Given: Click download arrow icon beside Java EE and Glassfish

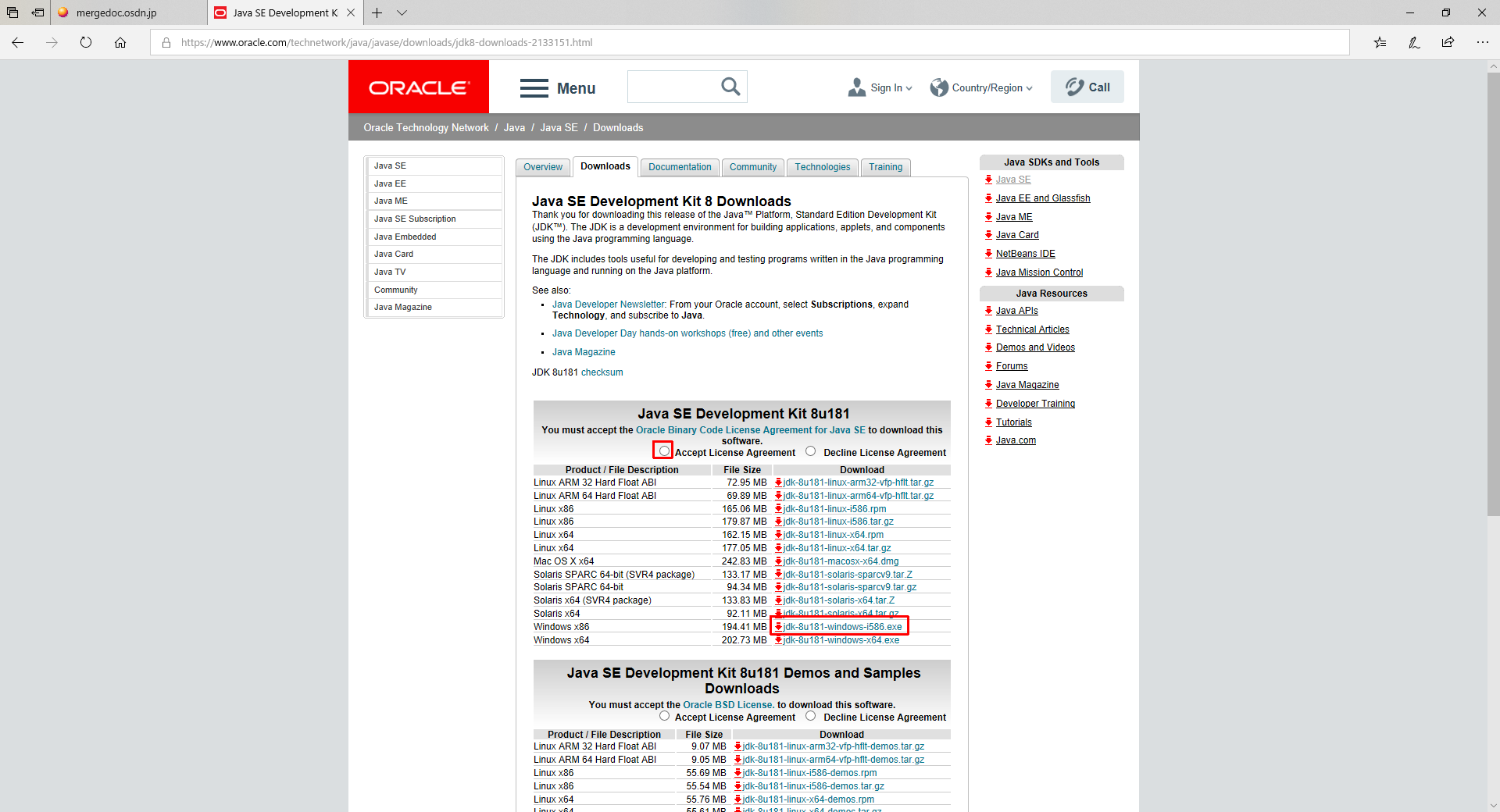Looking at the screenshot, I should [989, 198].
